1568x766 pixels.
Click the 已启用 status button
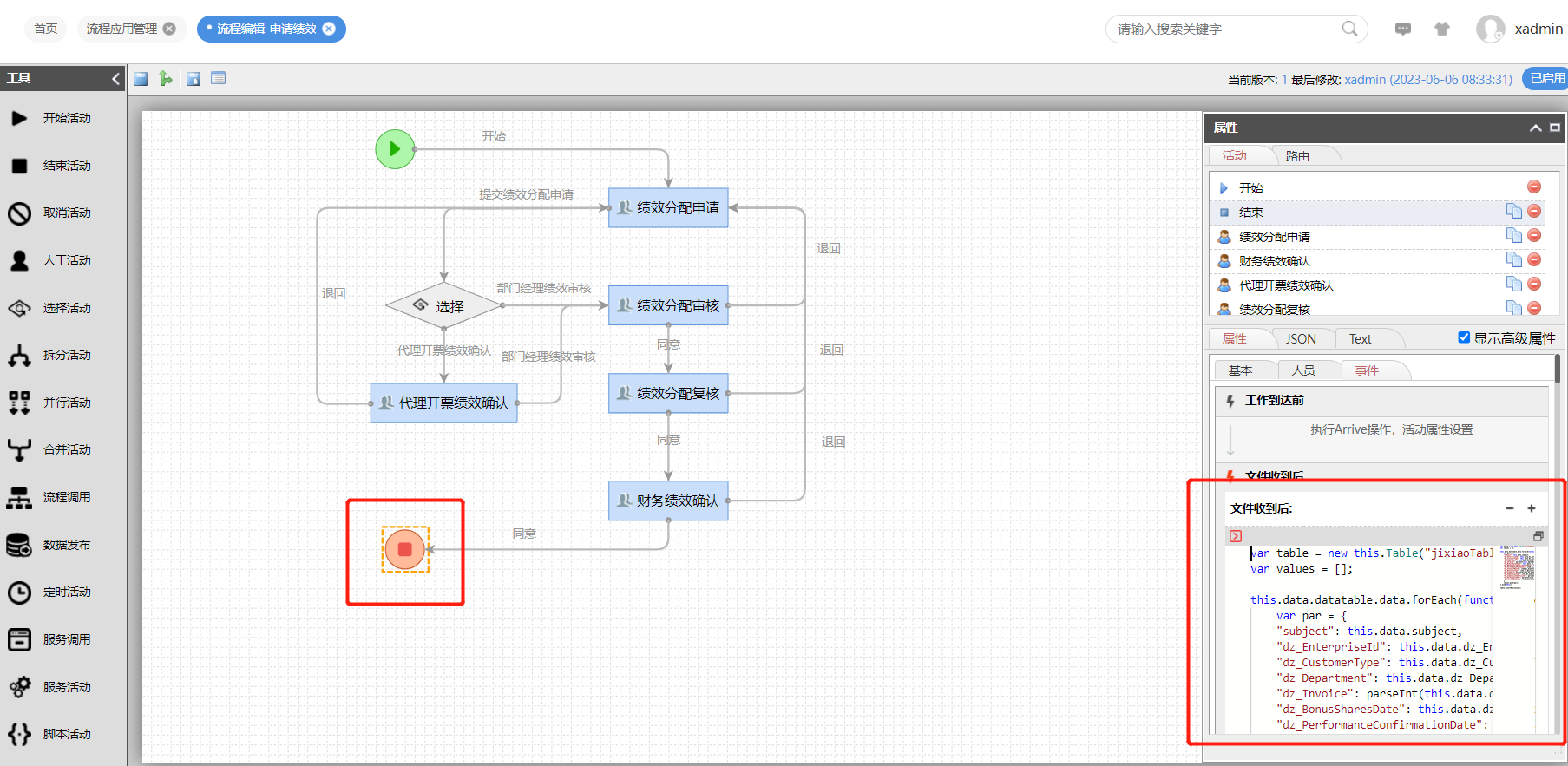point(1546,79)
